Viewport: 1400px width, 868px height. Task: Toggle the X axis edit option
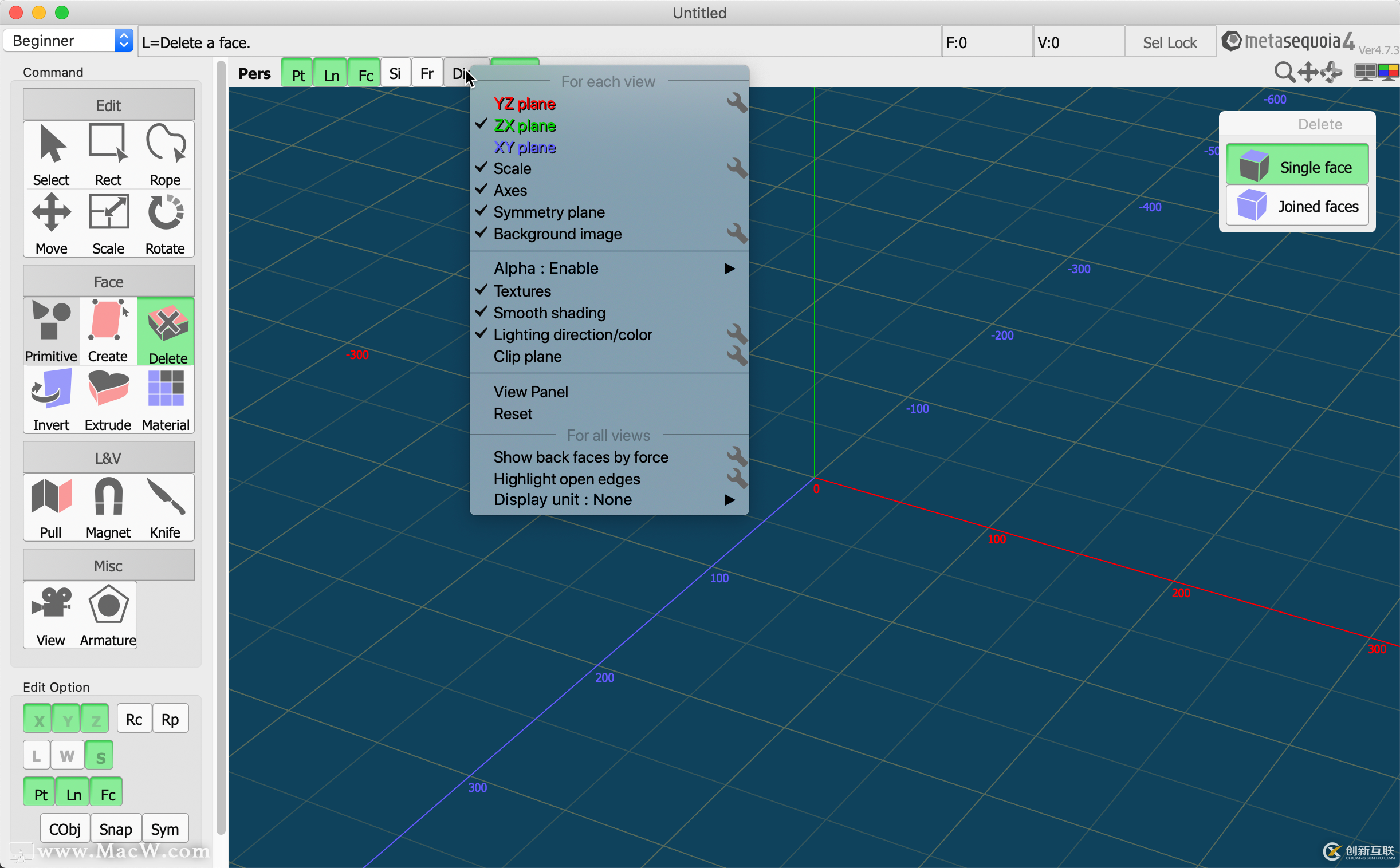pyautogui.click(x=38, y=719)
